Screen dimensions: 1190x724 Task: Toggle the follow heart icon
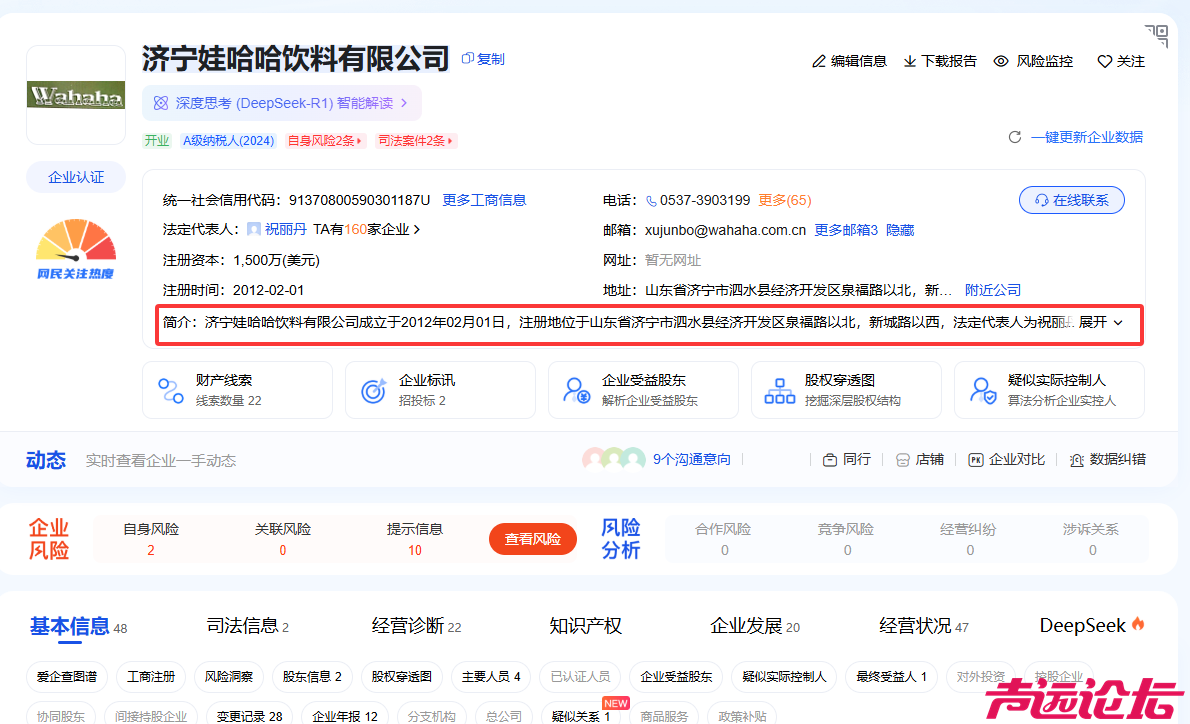1104,61
